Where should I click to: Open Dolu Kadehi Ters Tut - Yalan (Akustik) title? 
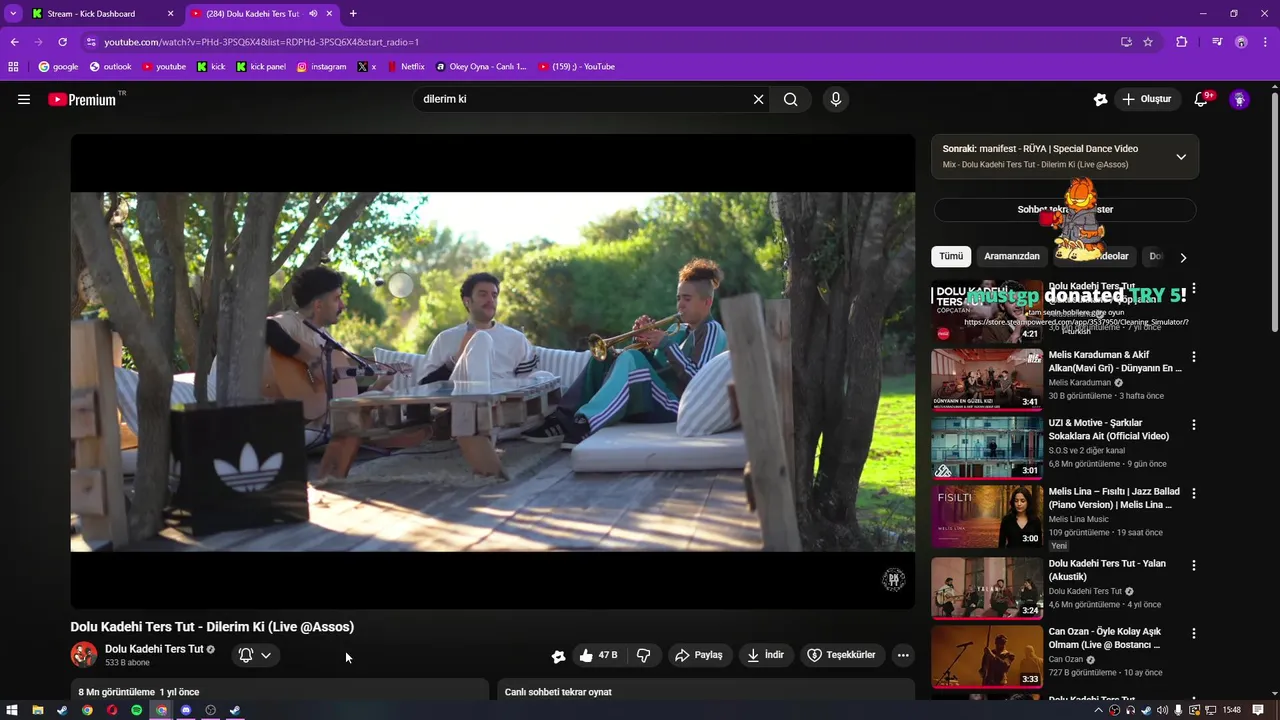click(1107, 570)
